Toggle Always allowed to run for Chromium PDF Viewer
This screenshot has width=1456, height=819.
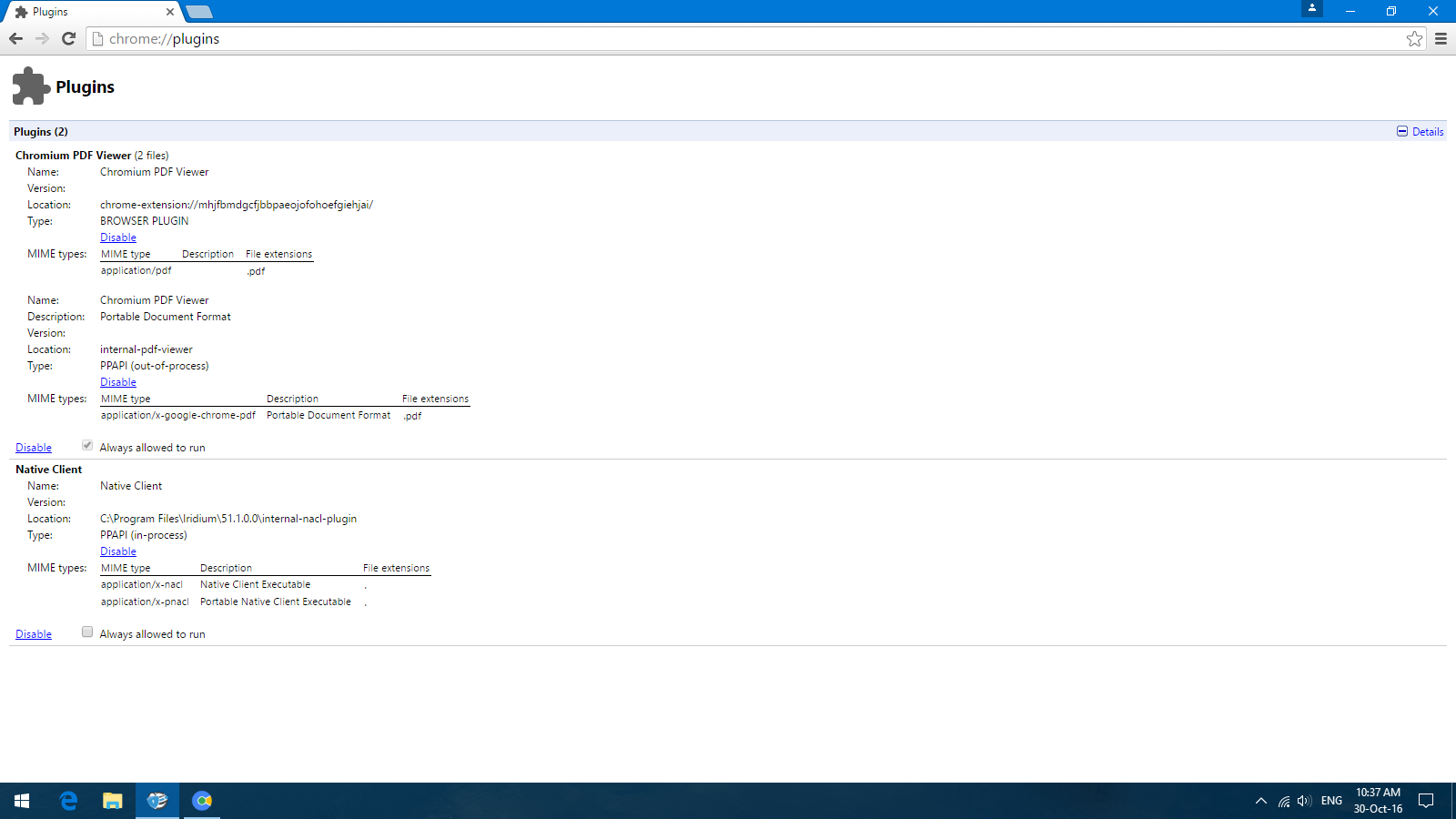pyautogui.click(x=87, y=445)
